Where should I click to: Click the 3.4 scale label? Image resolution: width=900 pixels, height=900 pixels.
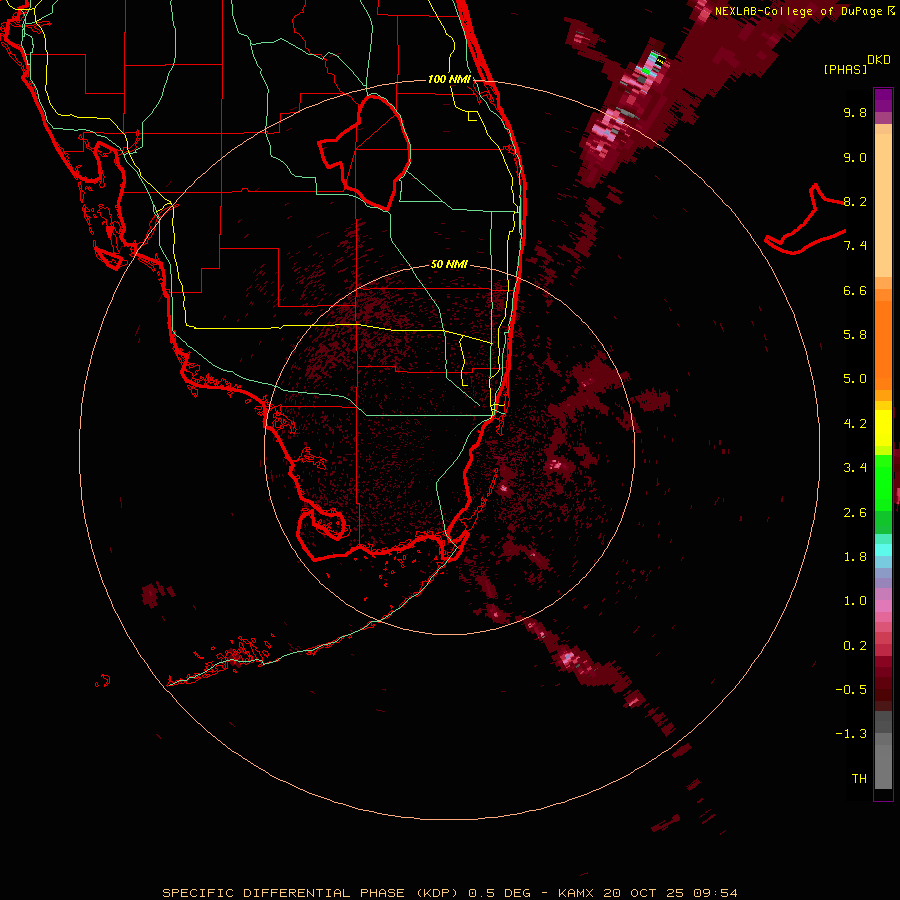click(855, 468)
